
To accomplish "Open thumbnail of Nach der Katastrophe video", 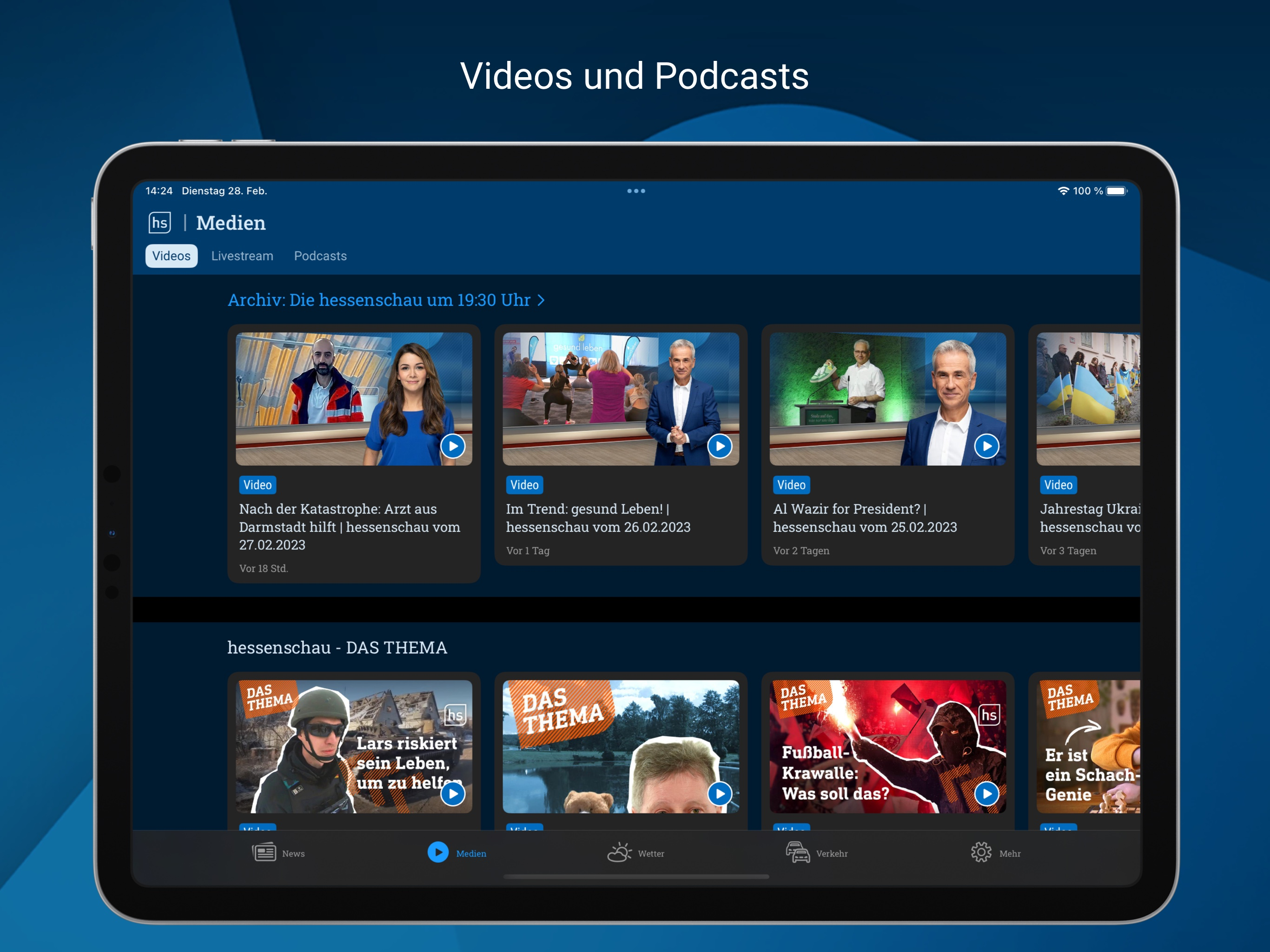I will point(354,399).
